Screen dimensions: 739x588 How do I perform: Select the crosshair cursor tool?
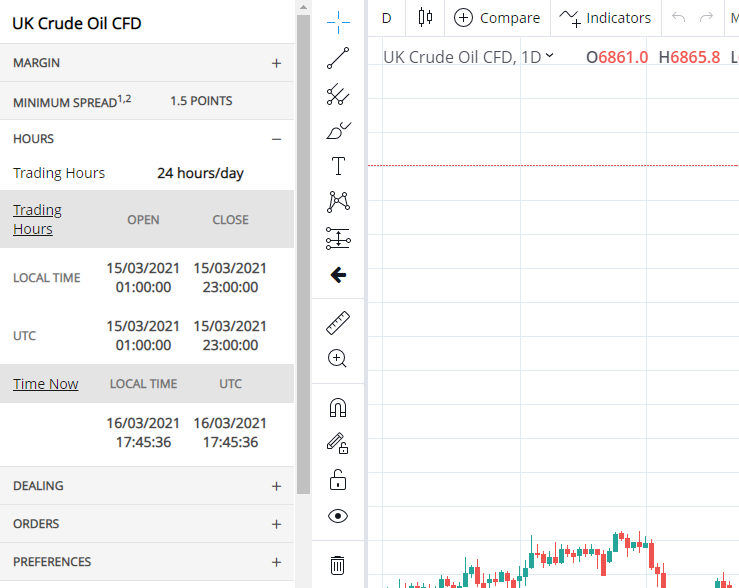click(x=338, y=20)
